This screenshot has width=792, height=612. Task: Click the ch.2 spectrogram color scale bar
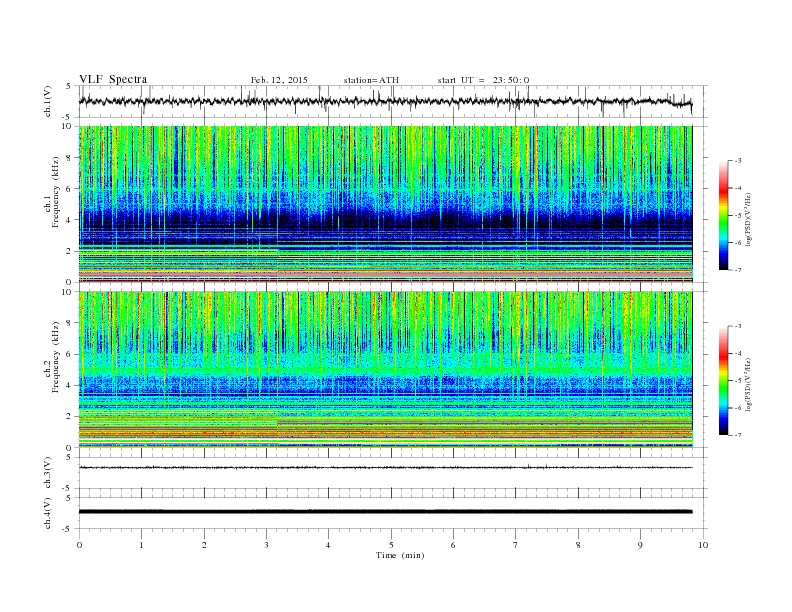723,380
